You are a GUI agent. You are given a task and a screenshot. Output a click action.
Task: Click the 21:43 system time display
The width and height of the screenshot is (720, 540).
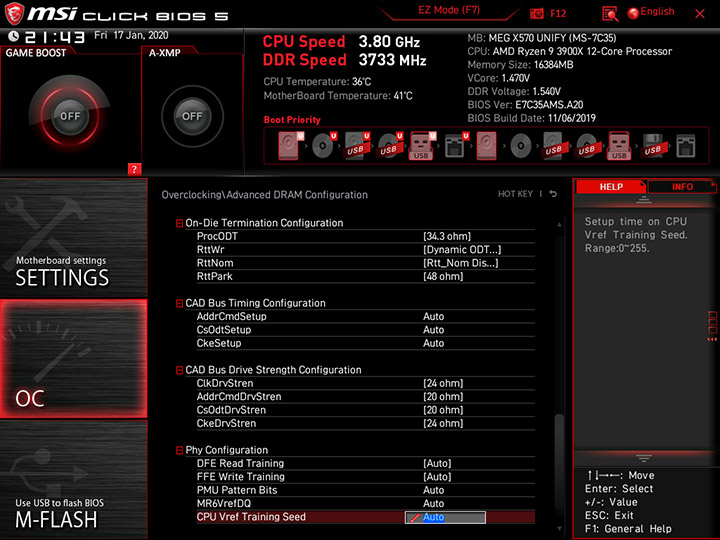55,37
